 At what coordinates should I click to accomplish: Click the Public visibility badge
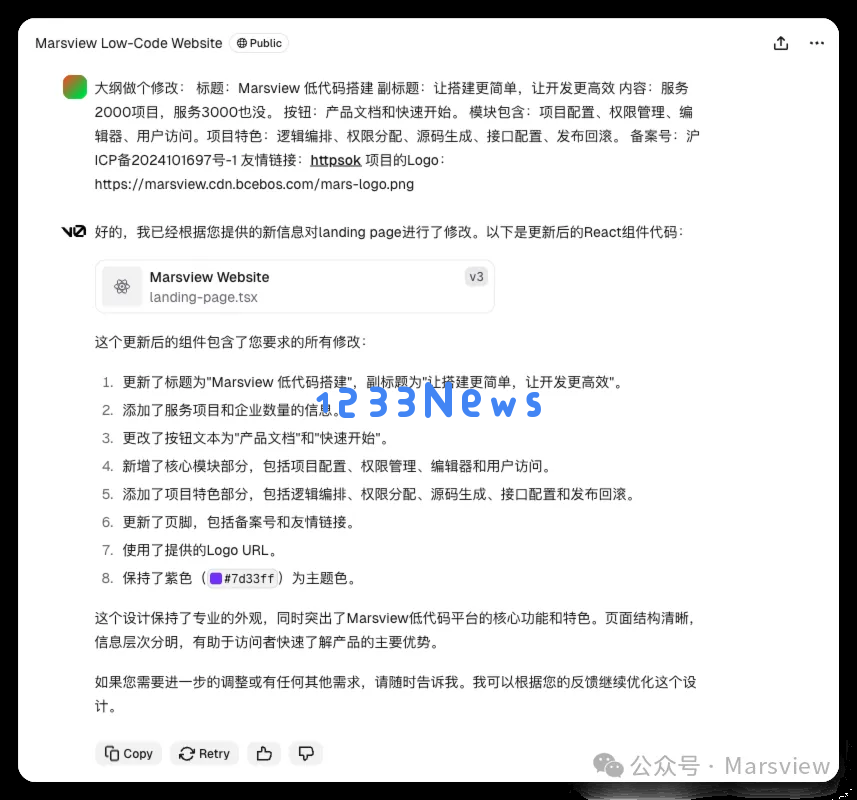(x=259, y=43)
